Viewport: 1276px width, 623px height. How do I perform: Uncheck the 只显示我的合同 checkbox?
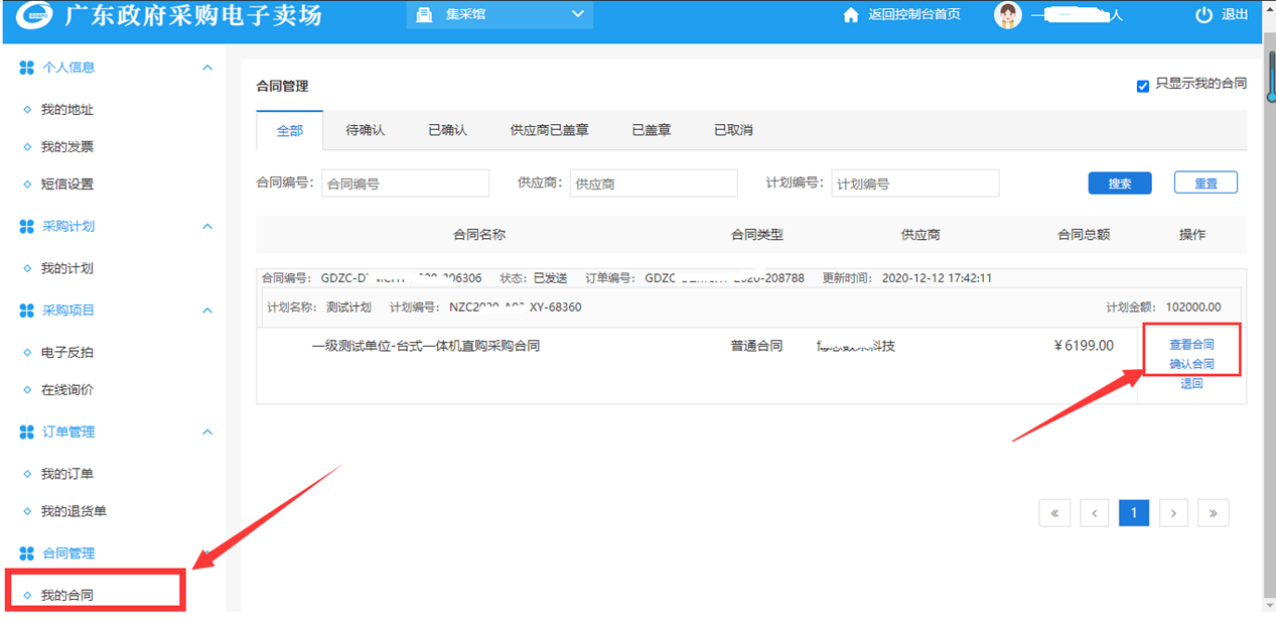(1142, 86)
